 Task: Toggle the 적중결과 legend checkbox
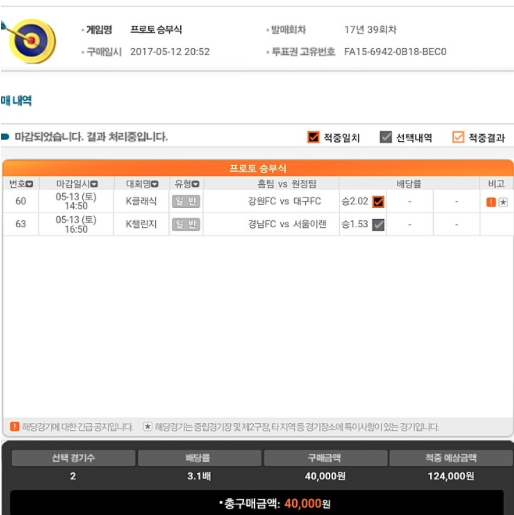(458, 137)
